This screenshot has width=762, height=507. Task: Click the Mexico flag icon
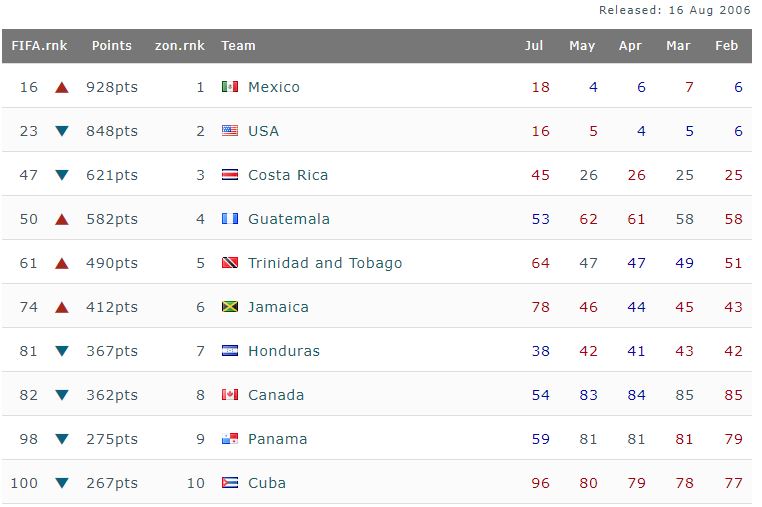[230, 87]
